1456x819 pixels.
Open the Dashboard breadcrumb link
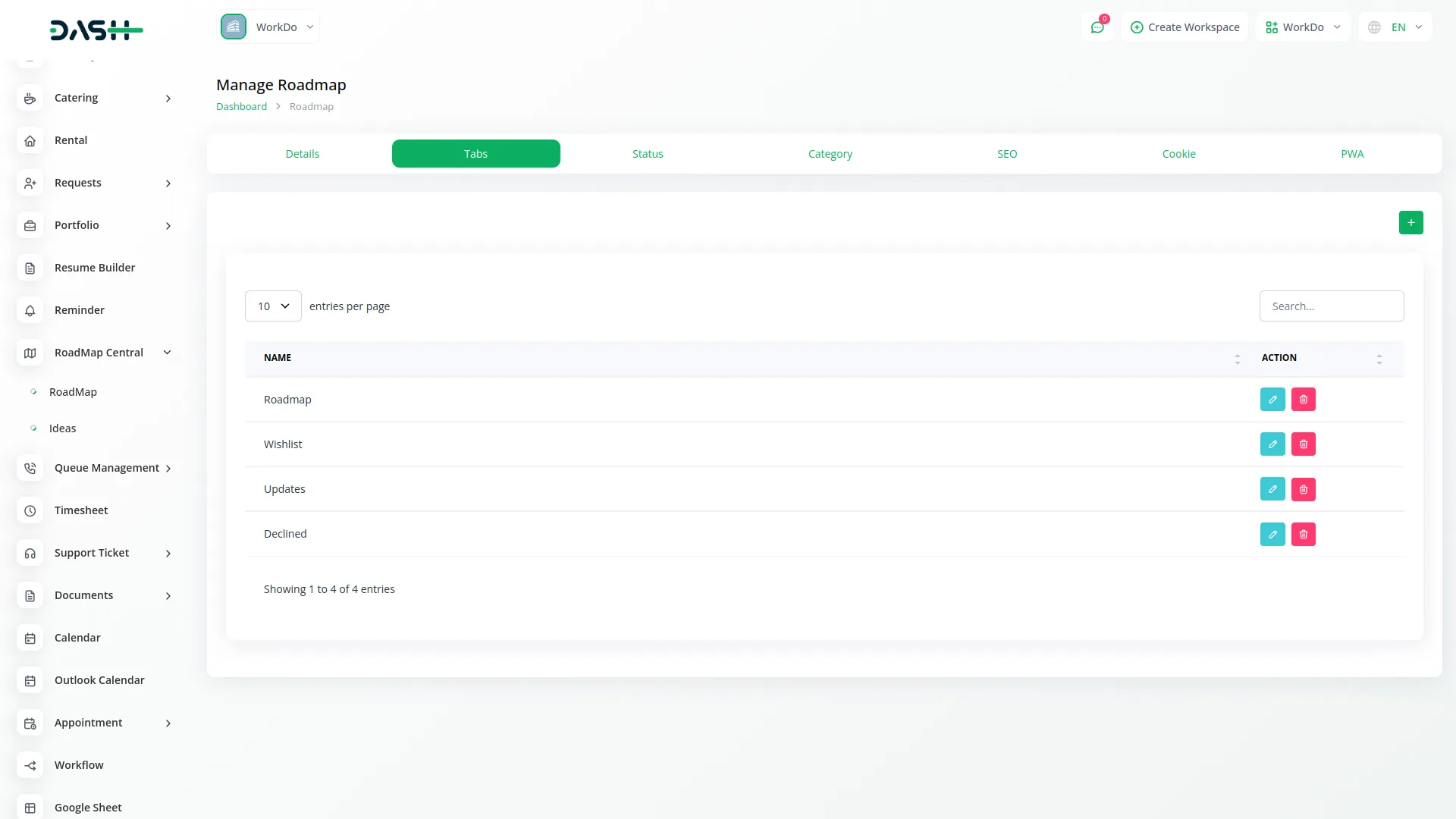coord(241,106)
